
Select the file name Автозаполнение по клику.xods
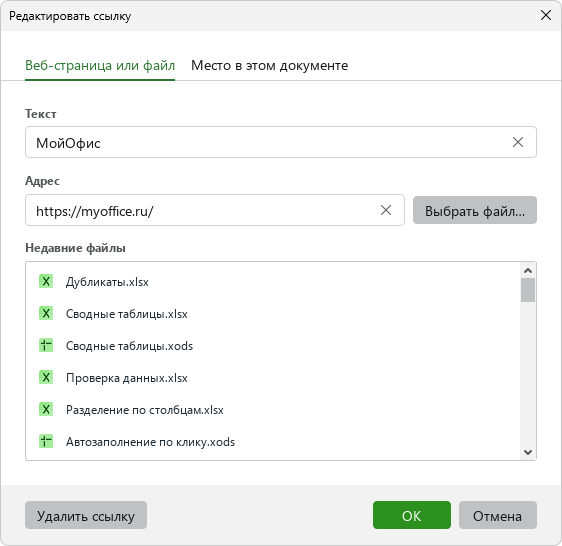point(151,442)
